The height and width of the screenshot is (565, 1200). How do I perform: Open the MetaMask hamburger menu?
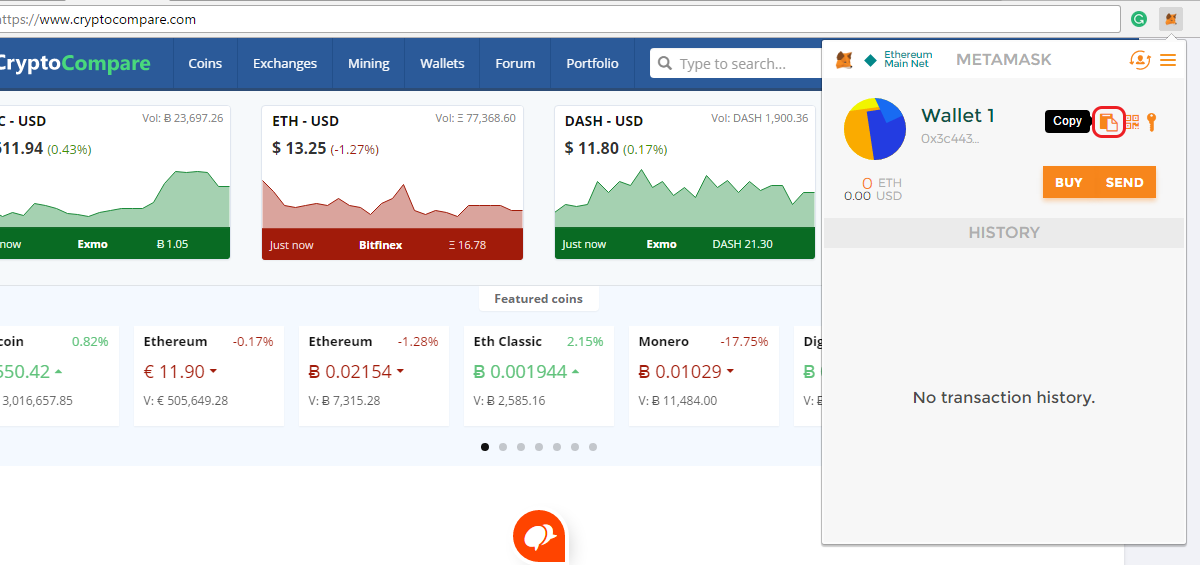click(1168, 60)
